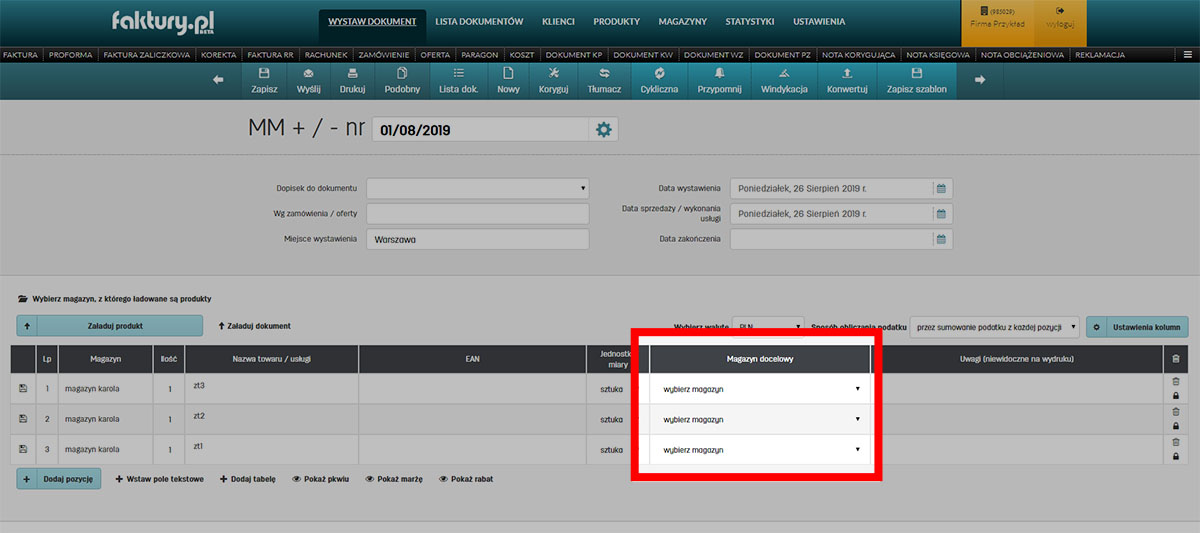Image resolution: width=1200 pixels, height=533 pixels.
Task: Open Magazyny menu
Action: click(x=683, y=21)
